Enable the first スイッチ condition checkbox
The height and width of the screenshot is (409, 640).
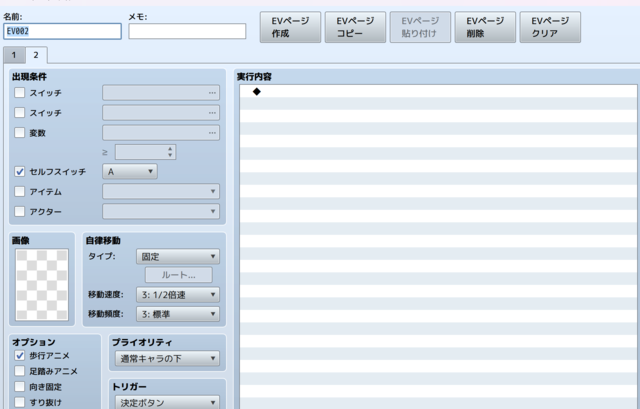[20, 93]
